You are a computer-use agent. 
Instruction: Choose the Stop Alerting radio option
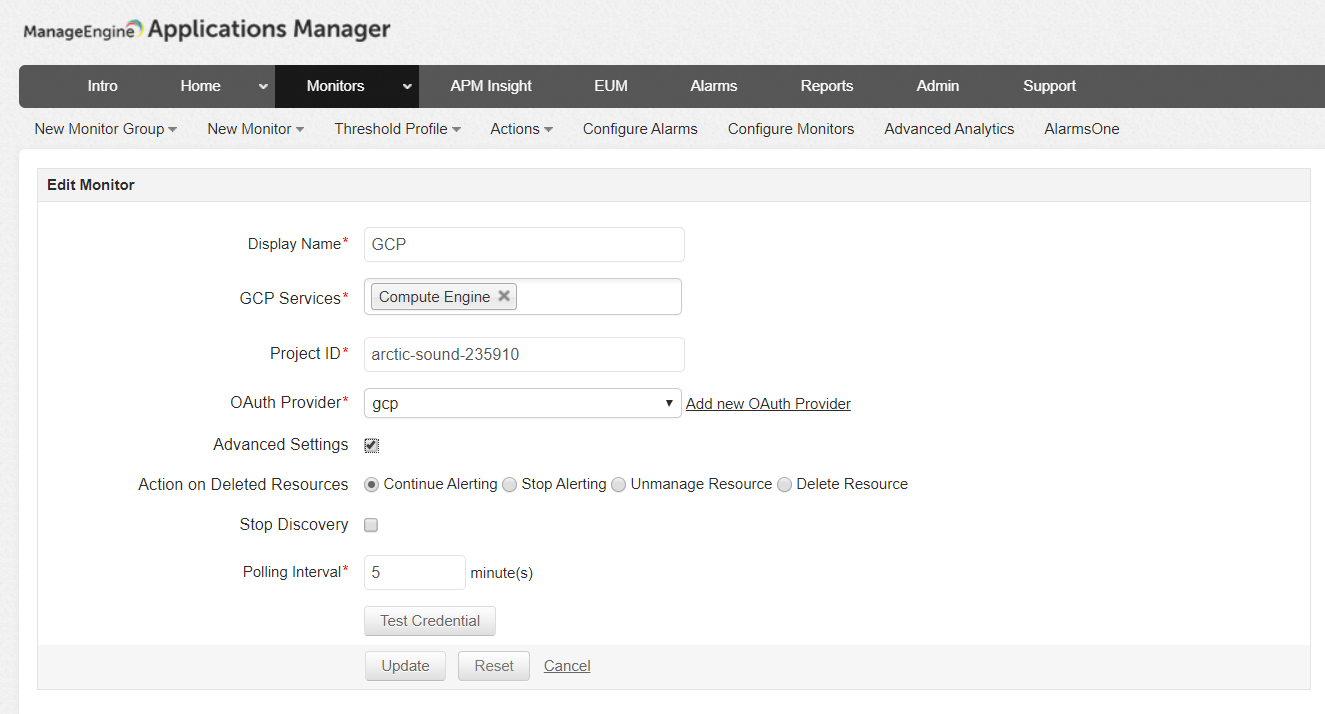point(510,484)
